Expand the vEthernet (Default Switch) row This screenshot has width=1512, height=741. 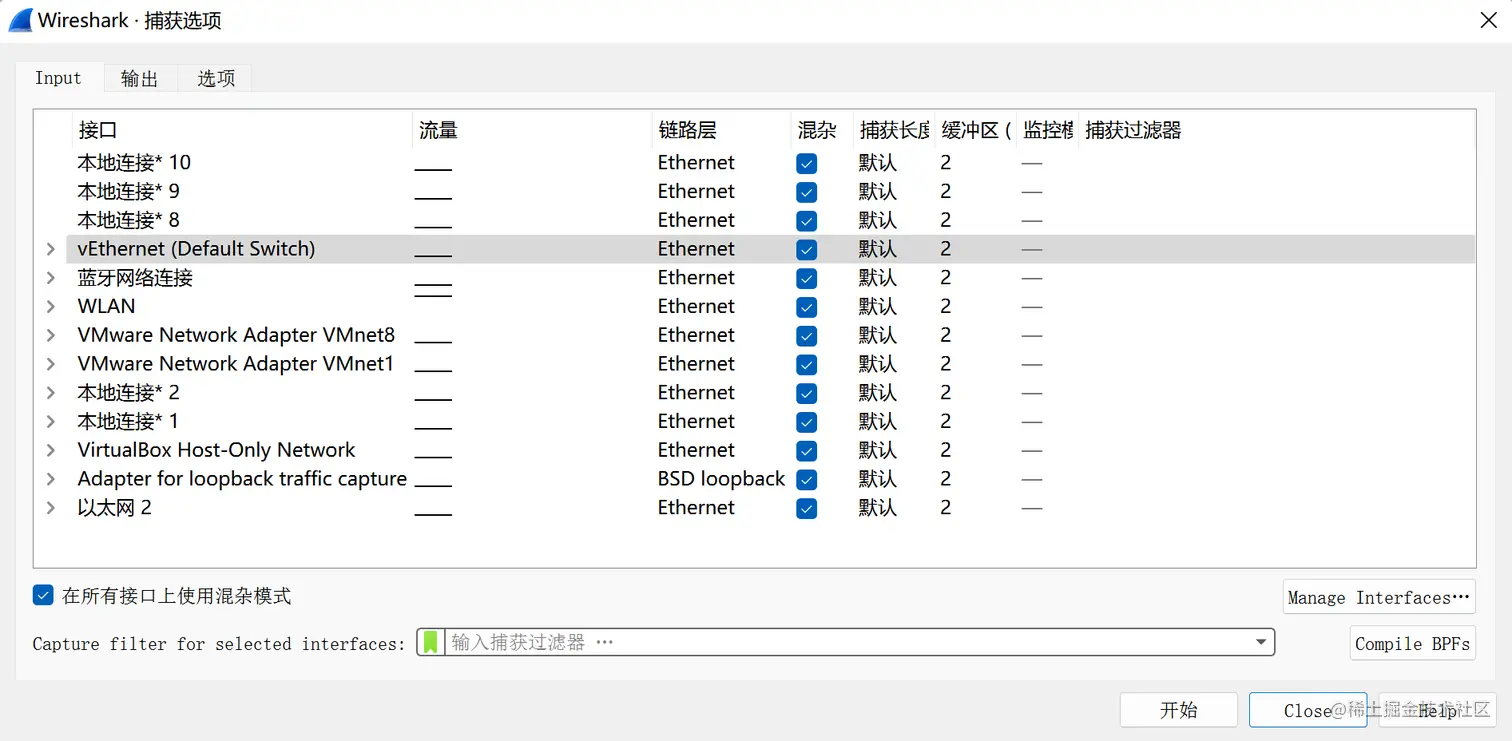point(51,249)
